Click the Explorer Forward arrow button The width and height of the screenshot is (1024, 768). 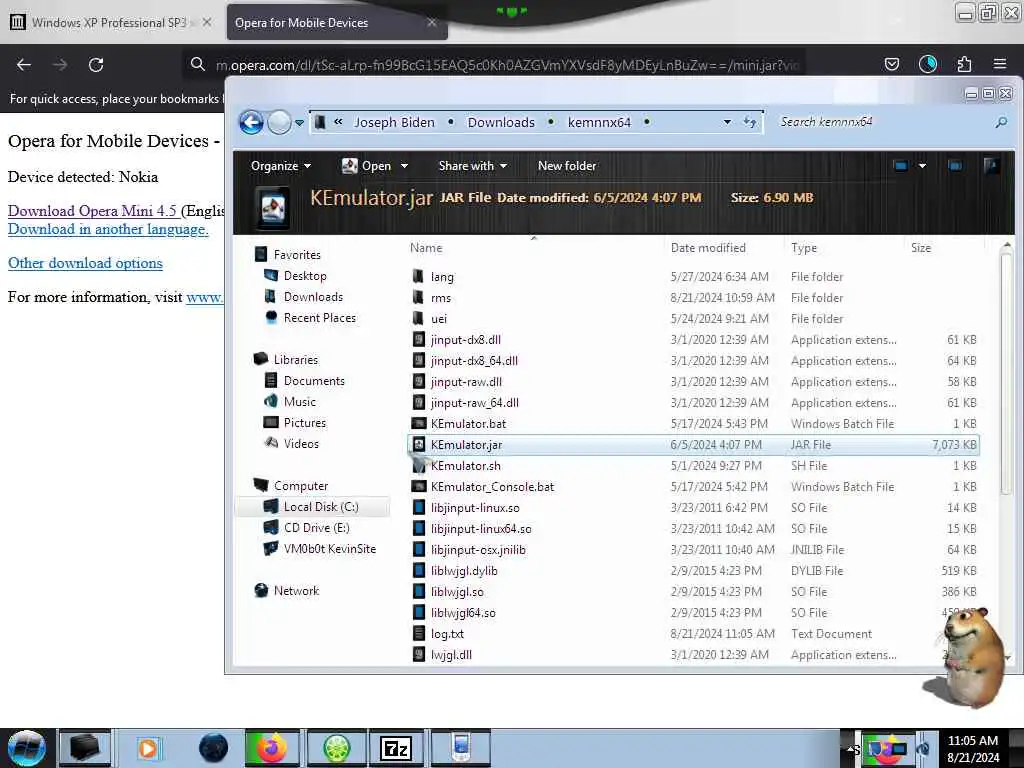tap(280, 122)
